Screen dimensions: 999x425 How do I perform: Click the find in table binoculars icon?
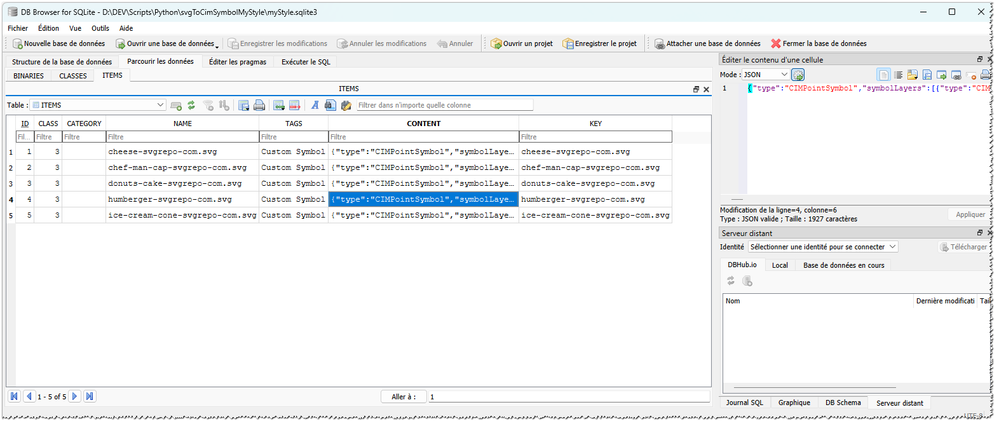pyautogui.click(x=329, y=105)
